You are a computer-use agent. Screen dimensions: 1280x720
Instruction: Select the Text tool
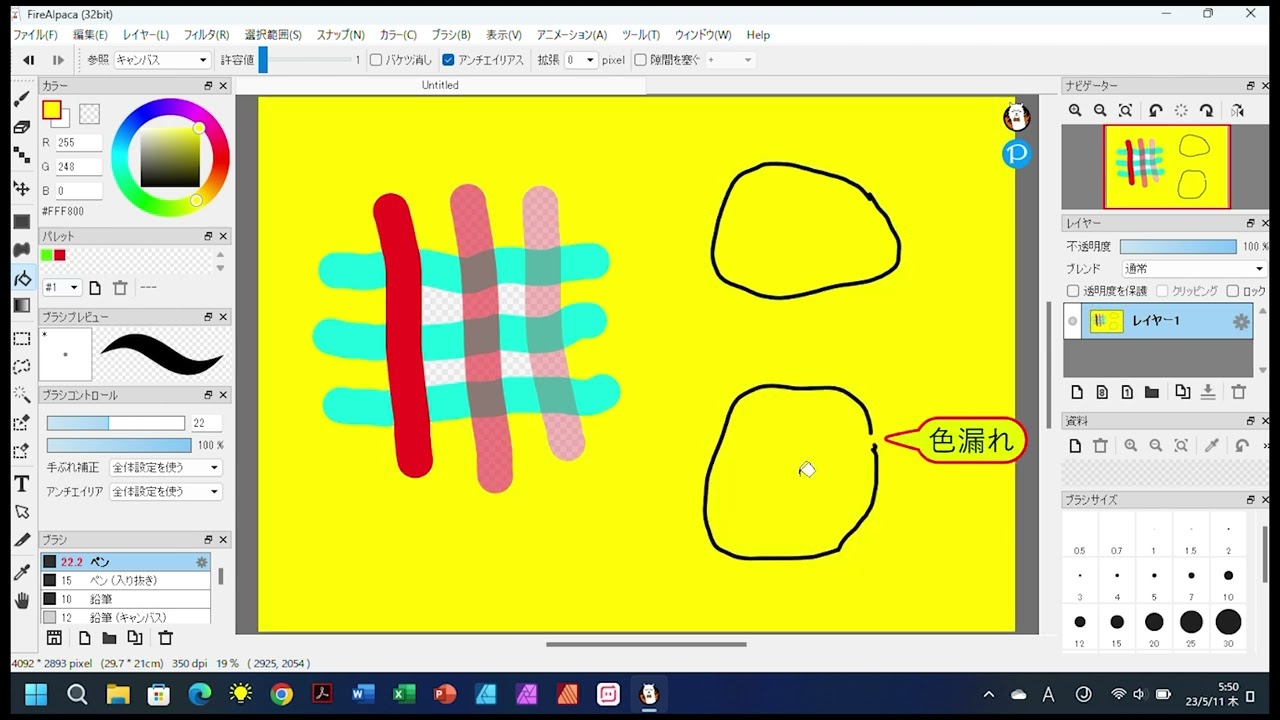click(21, 484)
